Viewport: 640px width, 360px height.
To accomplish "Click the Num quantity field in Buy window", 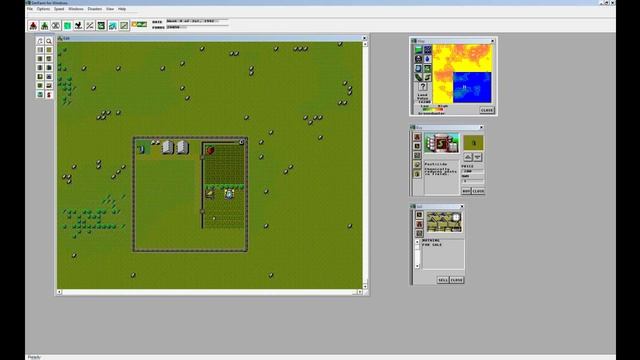I will pyautogui.click(x=473, y=181).
